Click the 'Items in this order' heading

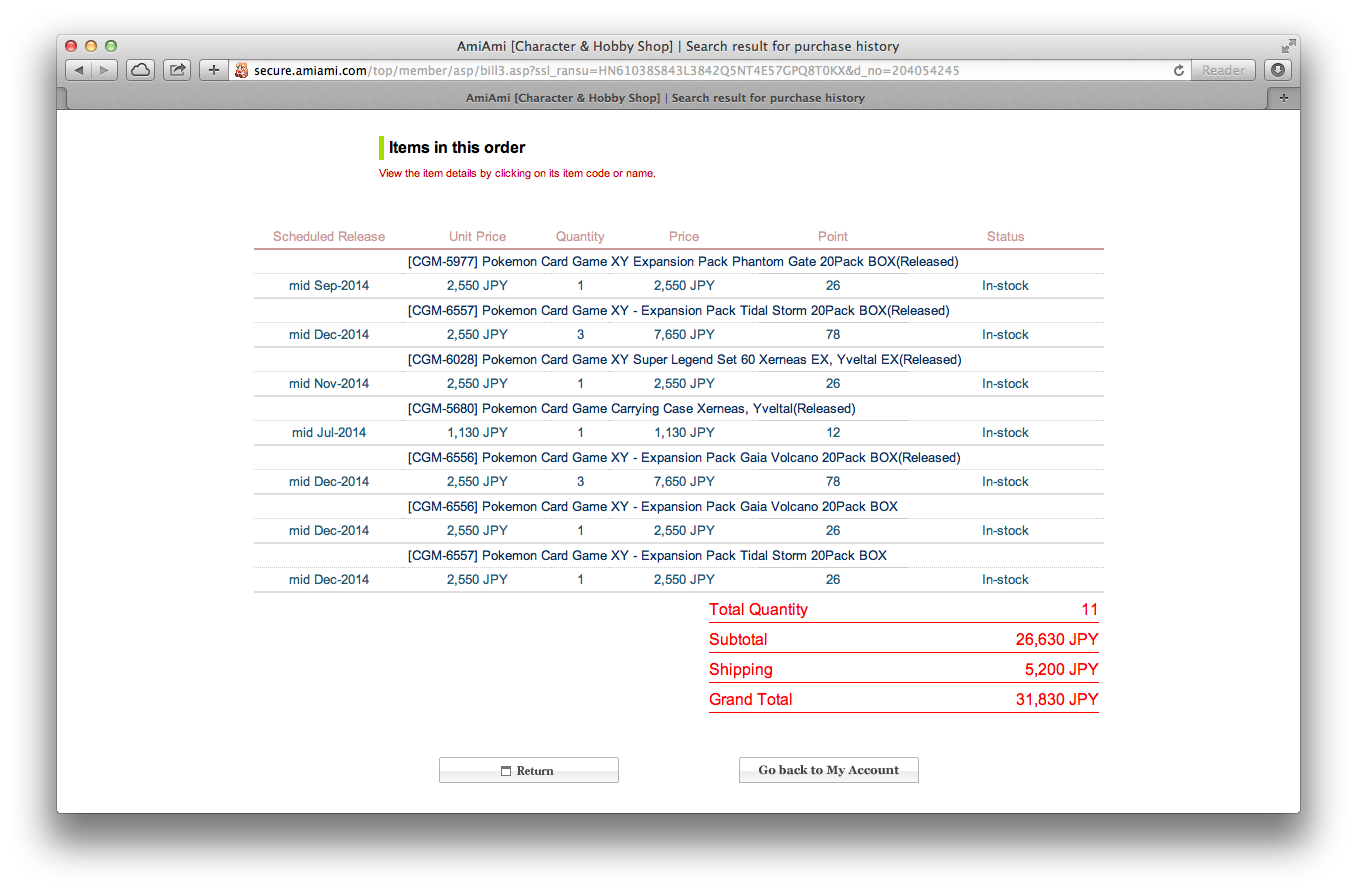(x=457, y=147)
